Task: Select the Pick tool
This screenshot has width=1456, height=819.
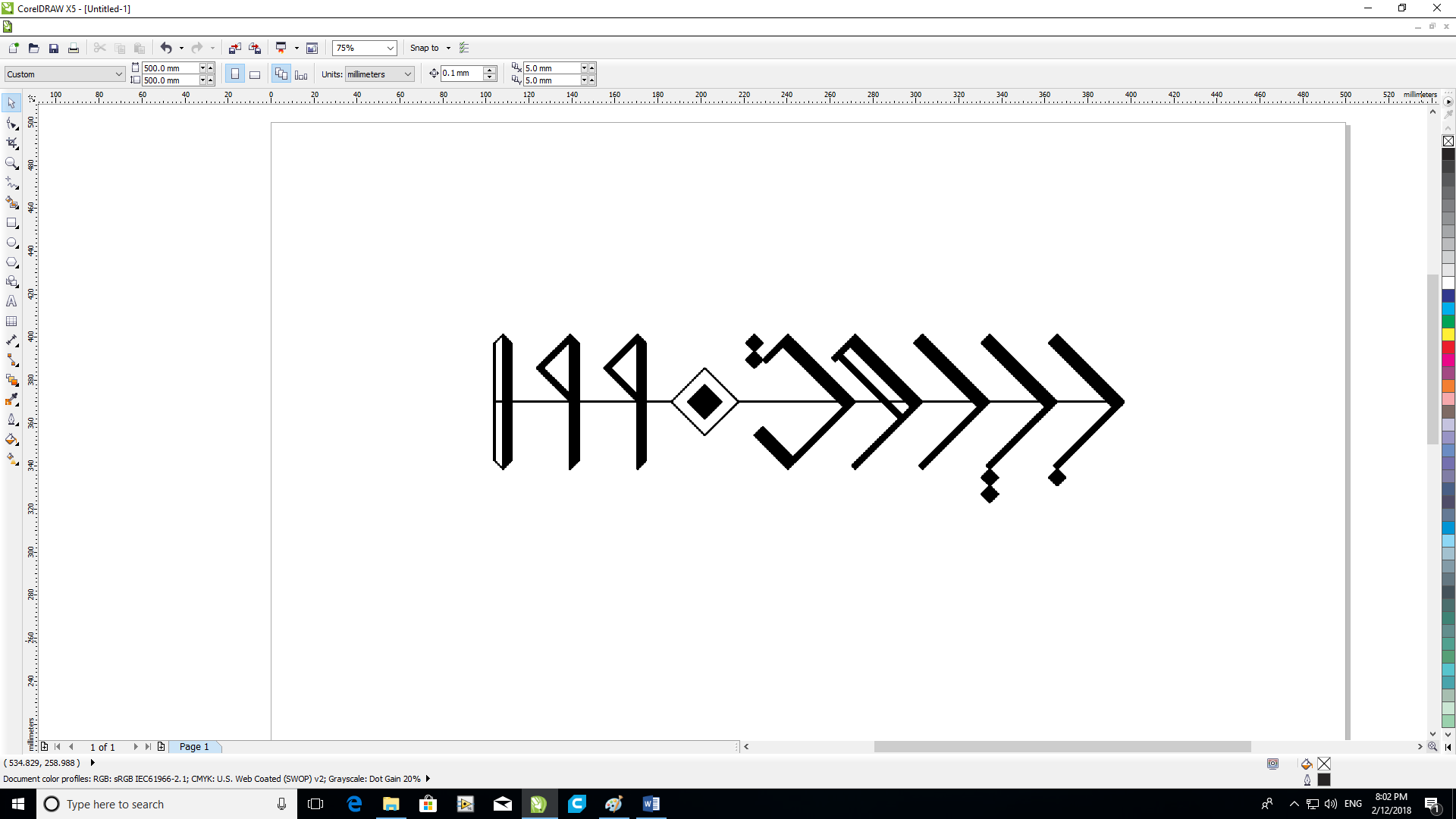Action: 11,102
